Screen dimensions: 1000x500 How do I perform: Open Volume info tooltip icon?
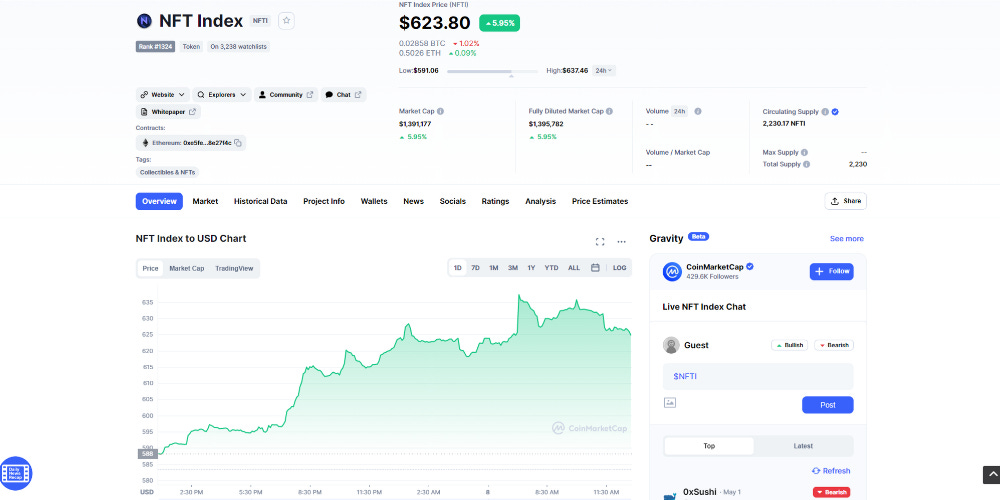[x=698, y=111]
